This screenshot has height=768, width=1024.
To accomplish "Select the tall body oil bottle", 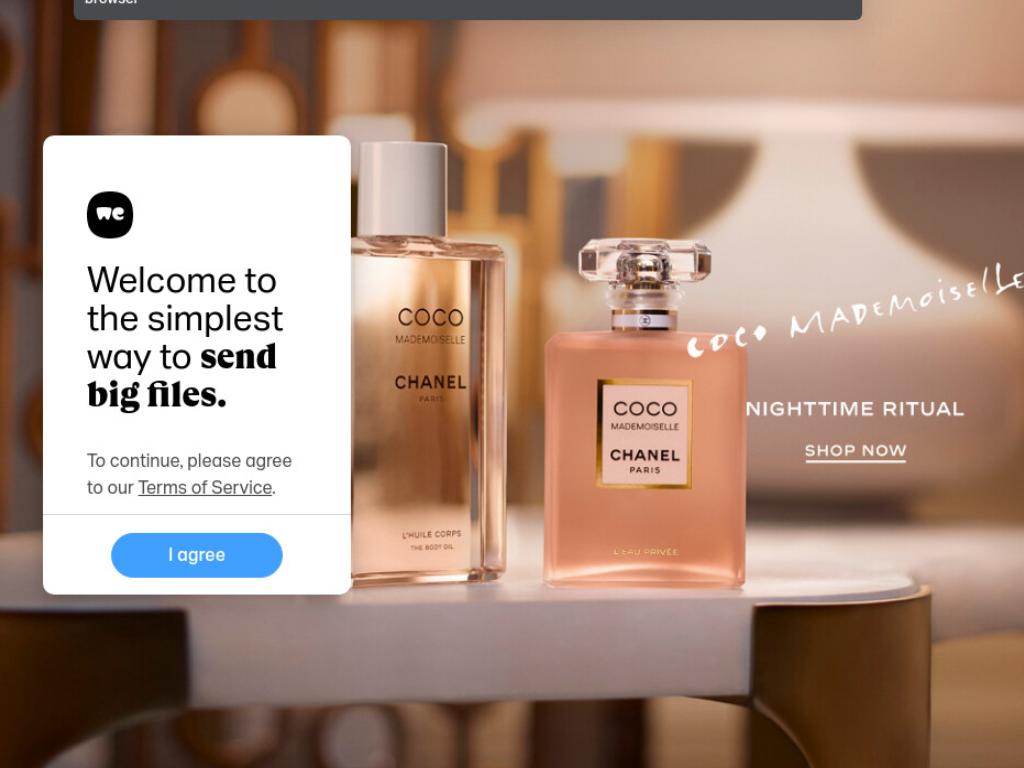I will pos(427,362).
